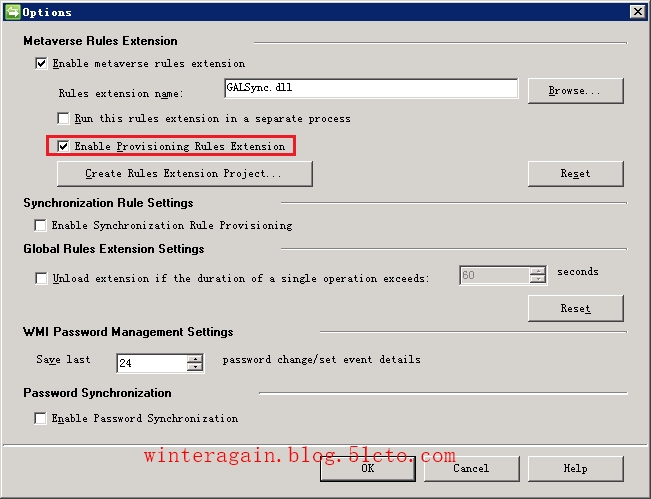The width and height of the screenshot is (651, 499).
Task: Decrease the seconds timeout spinner
Action: [x=538, y=279]
